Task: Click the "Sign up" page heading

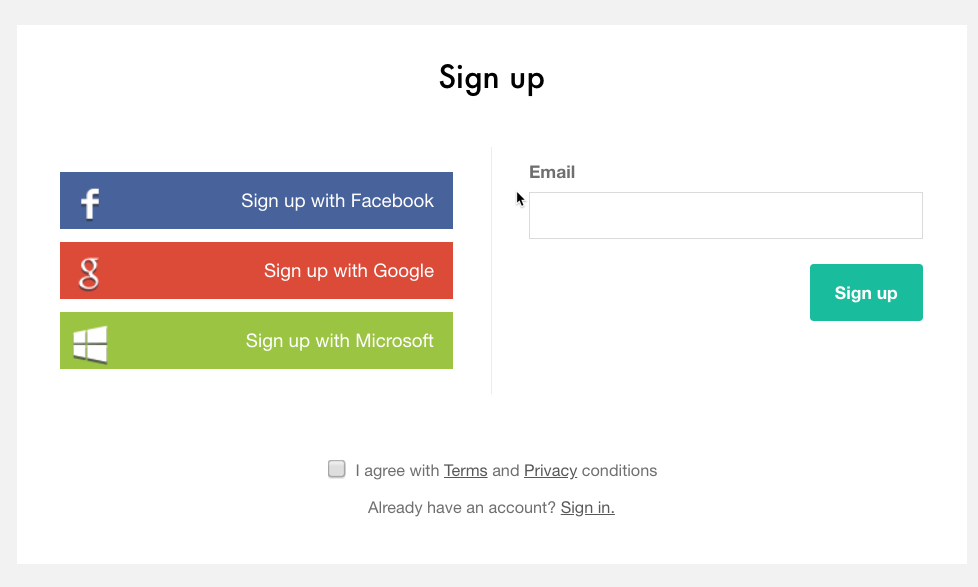Action: pyautogui.click(x=491, y=78)
